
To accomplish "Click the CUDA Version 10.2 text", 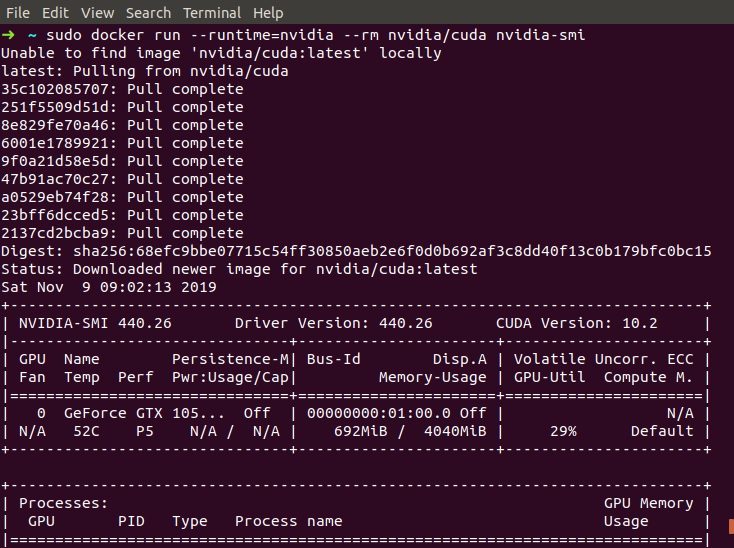I will (x=577, y=323).
